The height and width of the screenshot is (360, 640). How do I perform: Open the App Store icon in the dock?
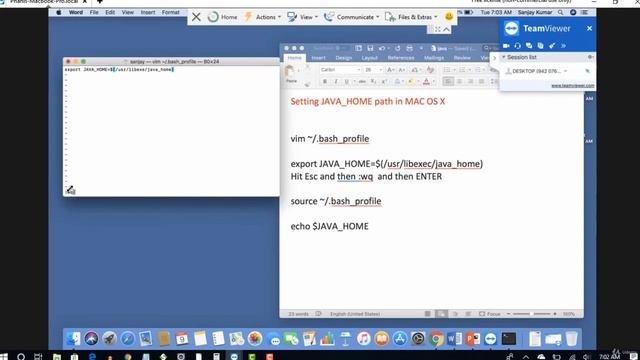(x=400, y=338)
